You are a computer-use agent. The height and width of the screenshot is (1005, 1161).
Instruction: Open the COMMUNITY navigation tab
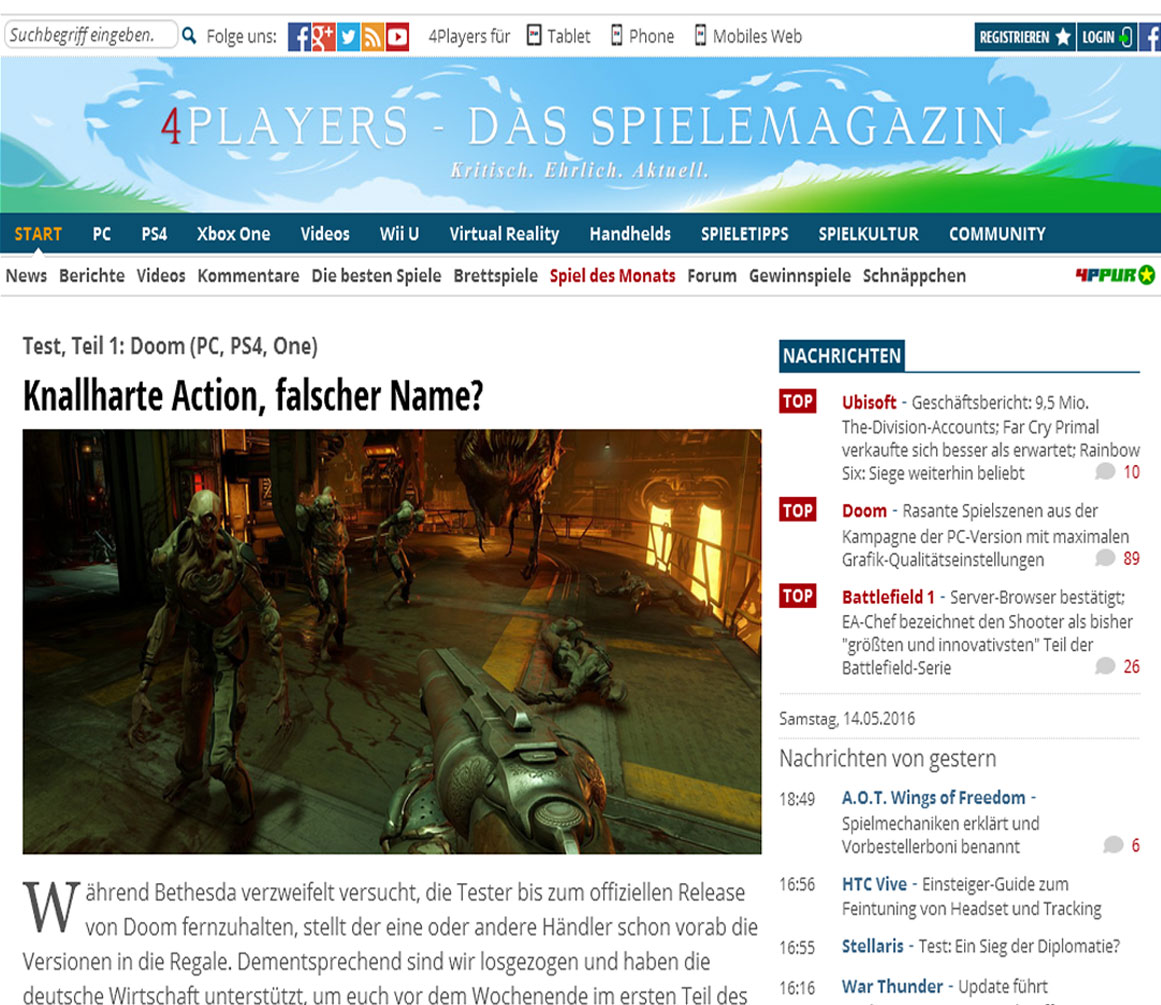click(x=997, y=234)
